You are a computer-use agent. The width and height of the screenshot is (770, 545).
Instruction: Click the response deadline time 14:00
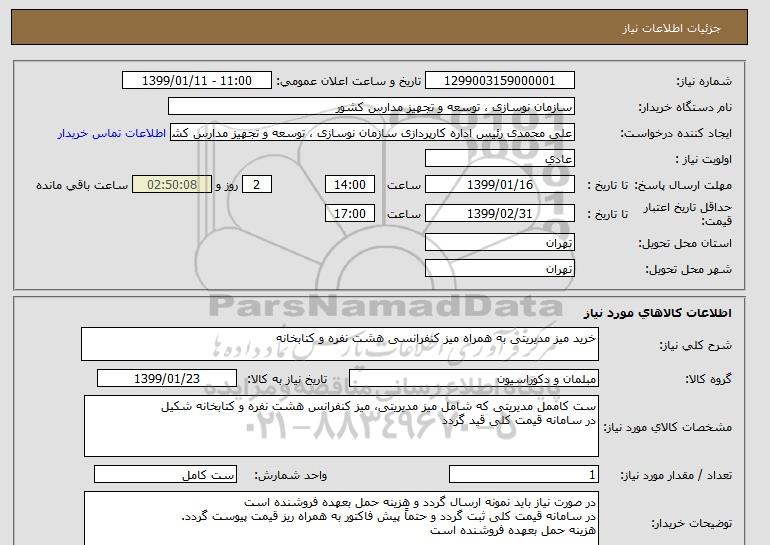pyautogui.click(x=350, y=185)
